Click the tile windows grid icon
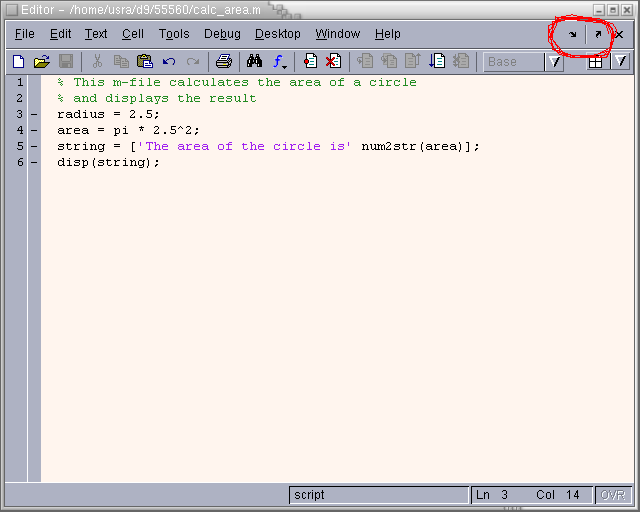The width and height of the screenshot is (640, 512). tap(596, 62)
